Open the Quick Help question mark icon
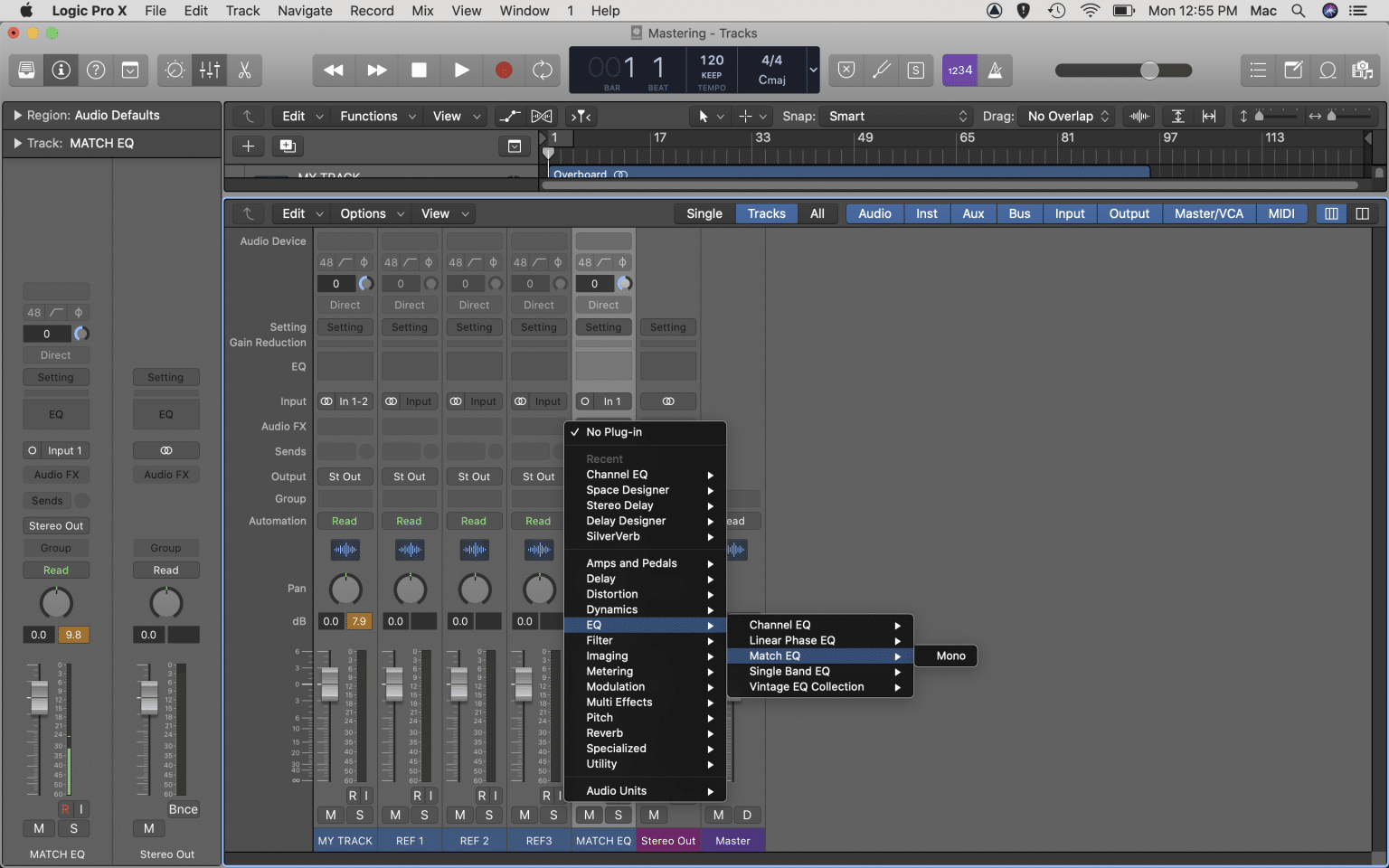Viewport: 1389px width, 868px height. click(x=94, y=70)
